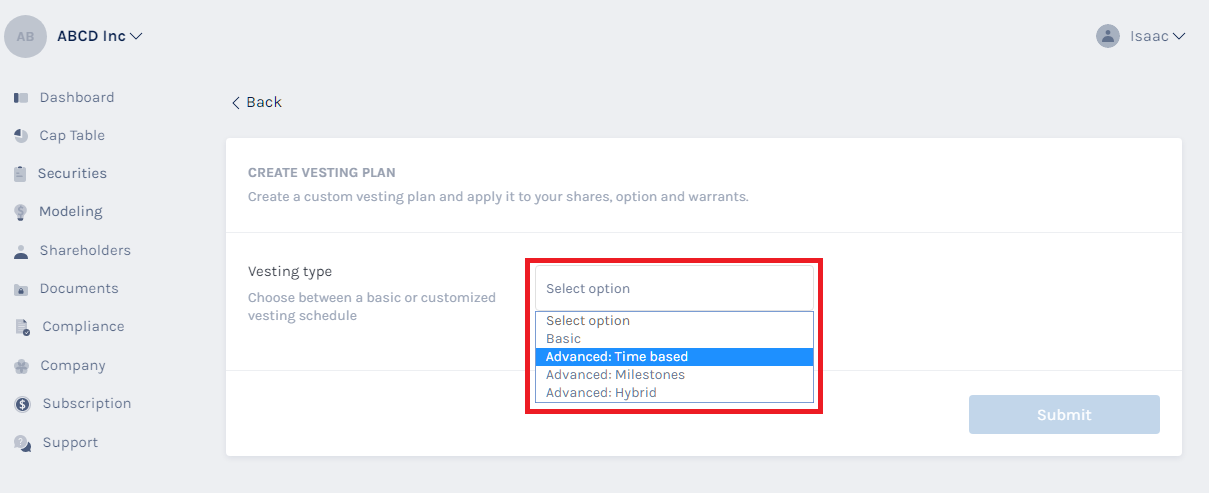Click the Shareholders person icon

(x=20, y=251)
